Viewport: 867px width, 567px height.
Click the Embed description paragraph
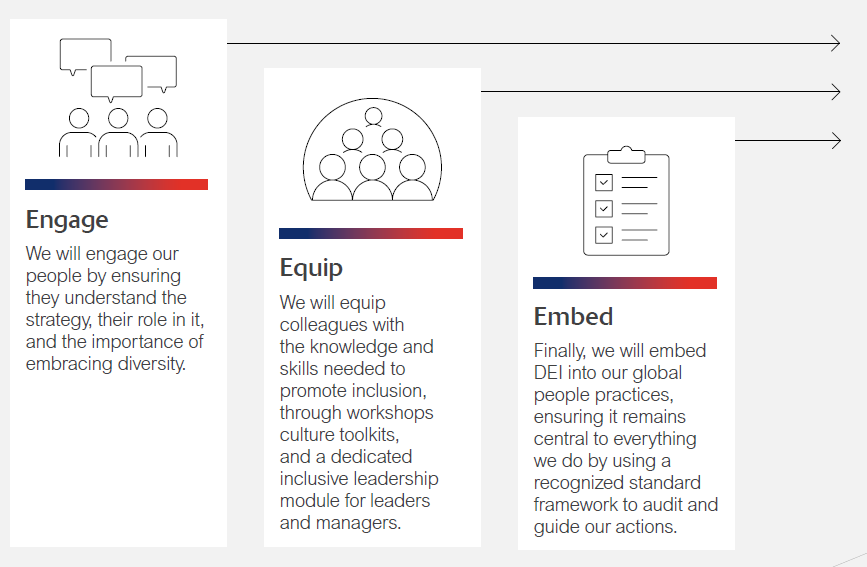coord(625,439)
